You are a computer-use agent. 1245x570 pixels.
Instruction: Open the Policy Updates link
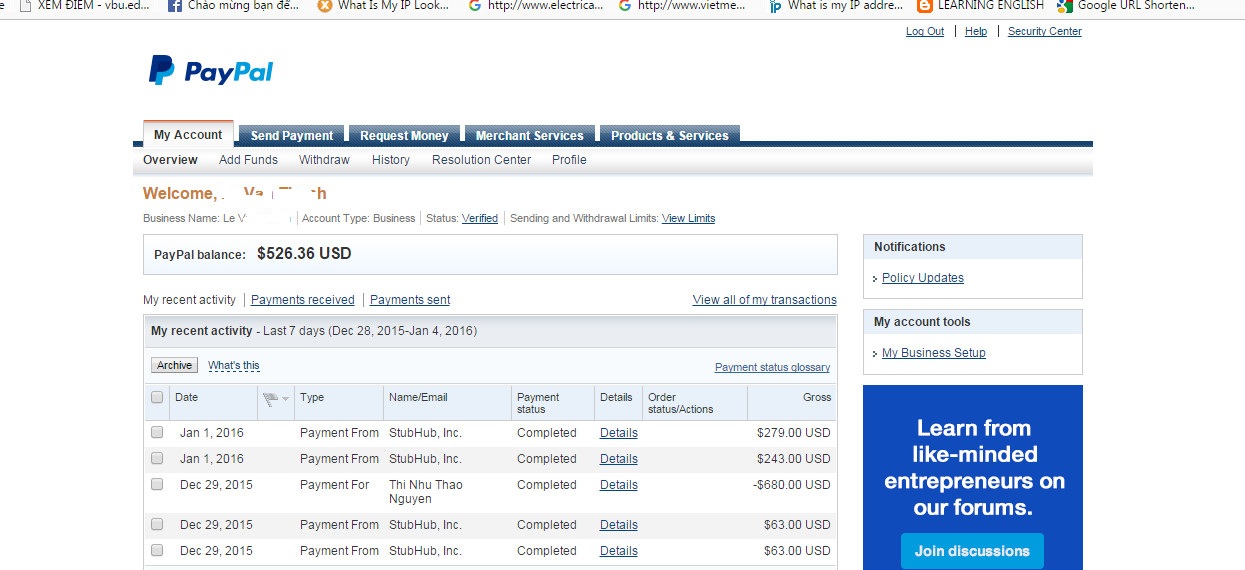point(923,278)
